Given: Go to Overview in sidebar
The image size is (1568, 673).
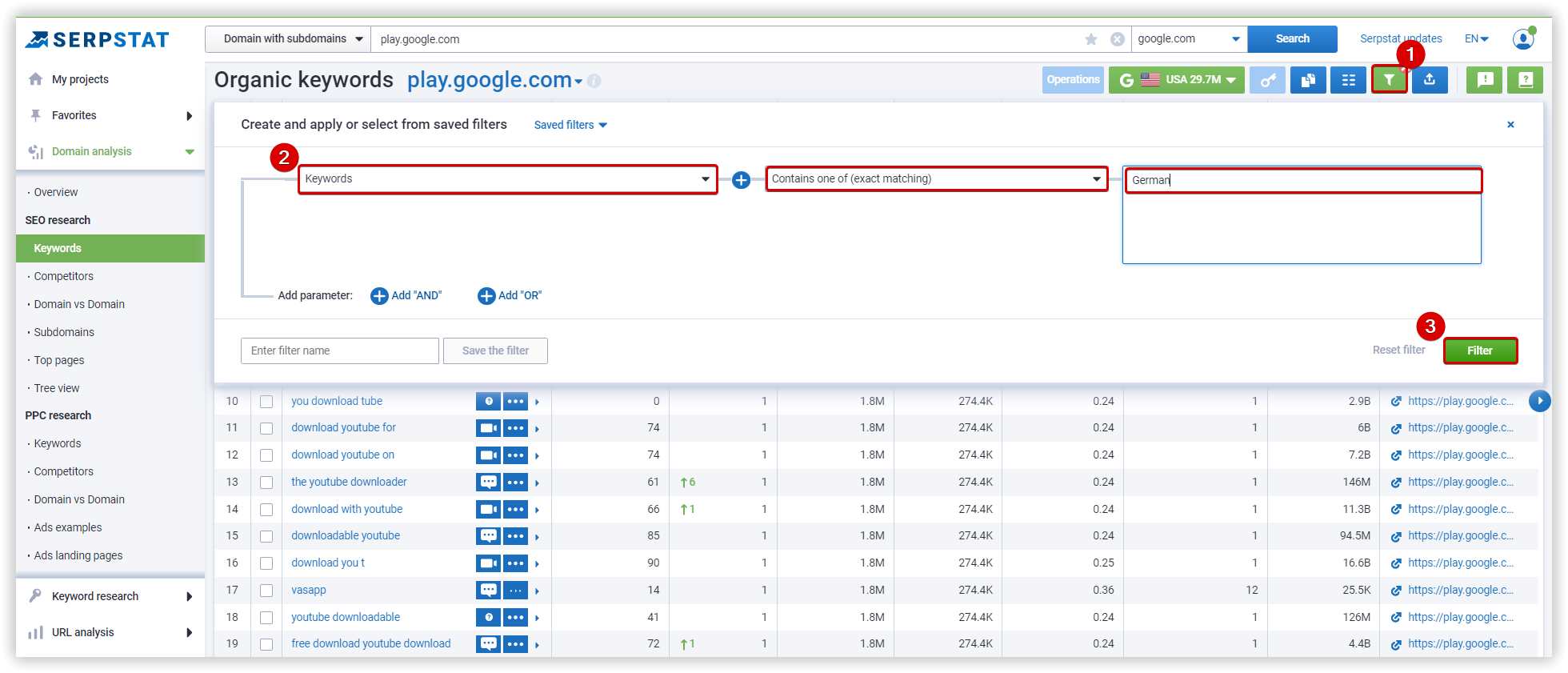Looking at the screenshot, I should 56,193.
